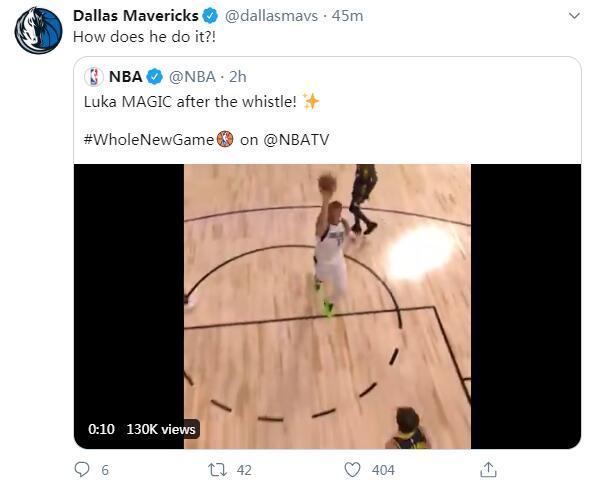
Task: Open the 45m timestamp link
Action: [x=347, y=16]
